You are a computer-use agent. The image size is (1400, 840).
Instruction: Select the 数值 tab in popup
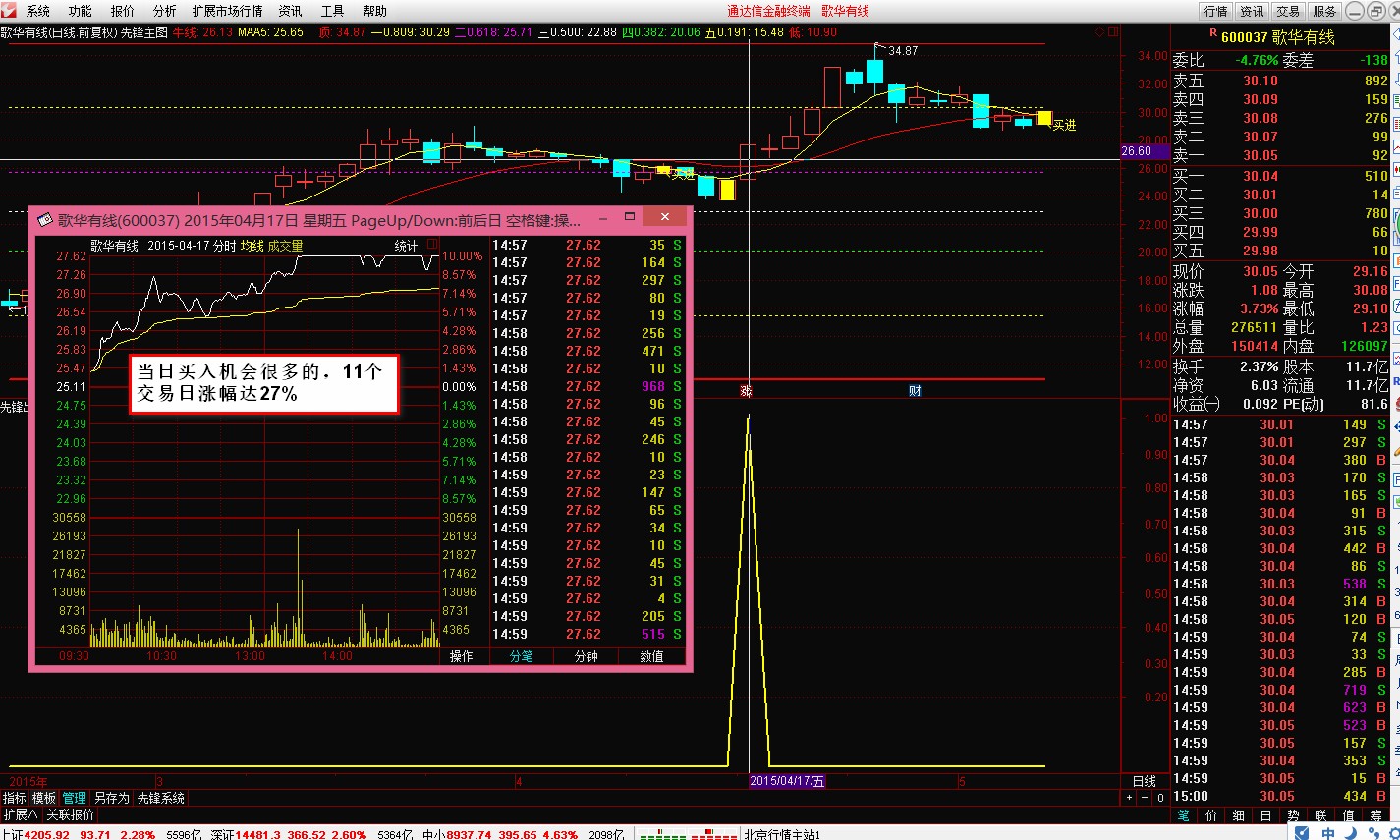coord(652,656)
